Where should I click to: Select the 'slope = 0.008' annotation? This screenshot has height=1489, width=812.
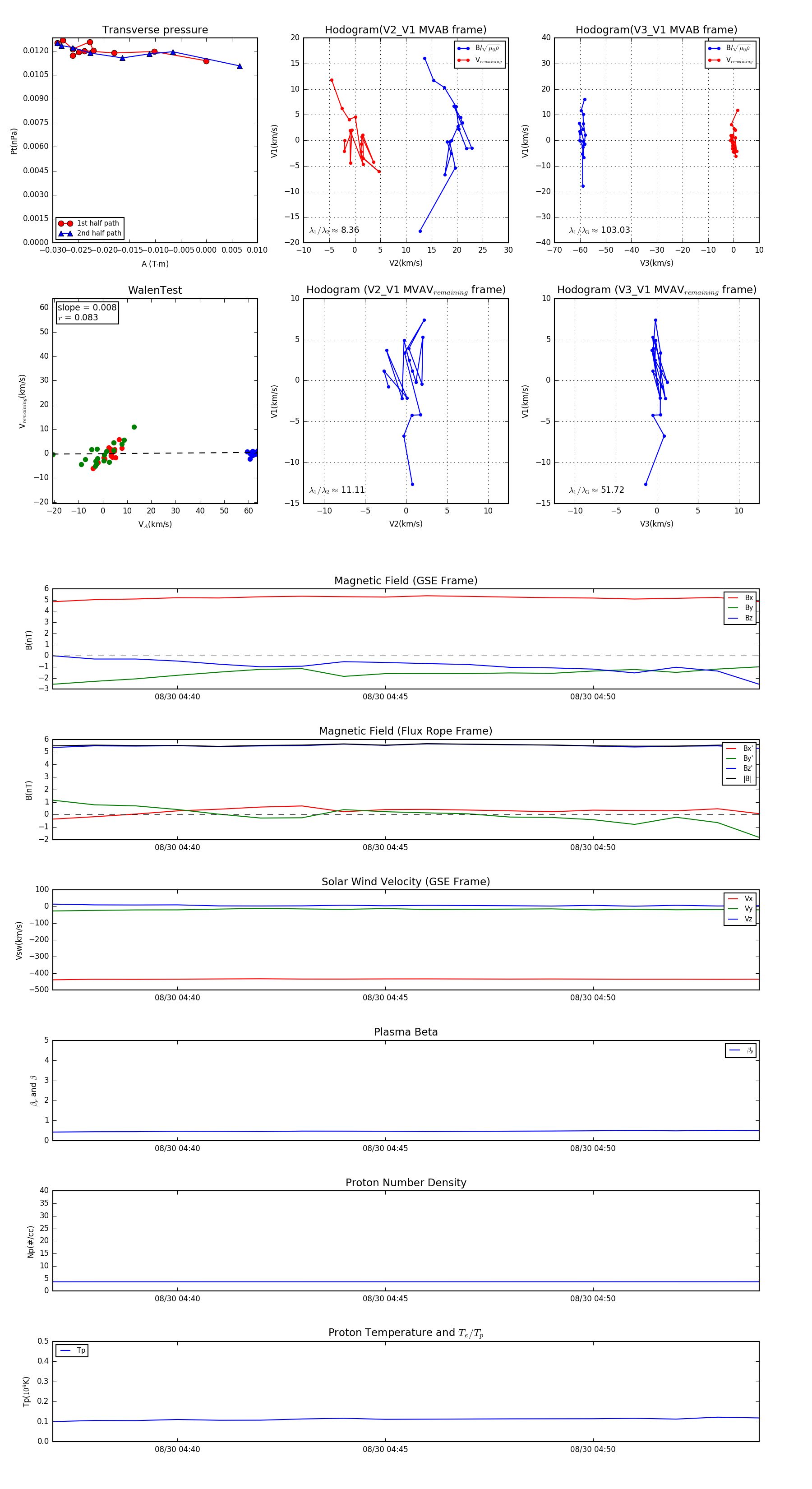pyautogui.click(x=87, y=308)
